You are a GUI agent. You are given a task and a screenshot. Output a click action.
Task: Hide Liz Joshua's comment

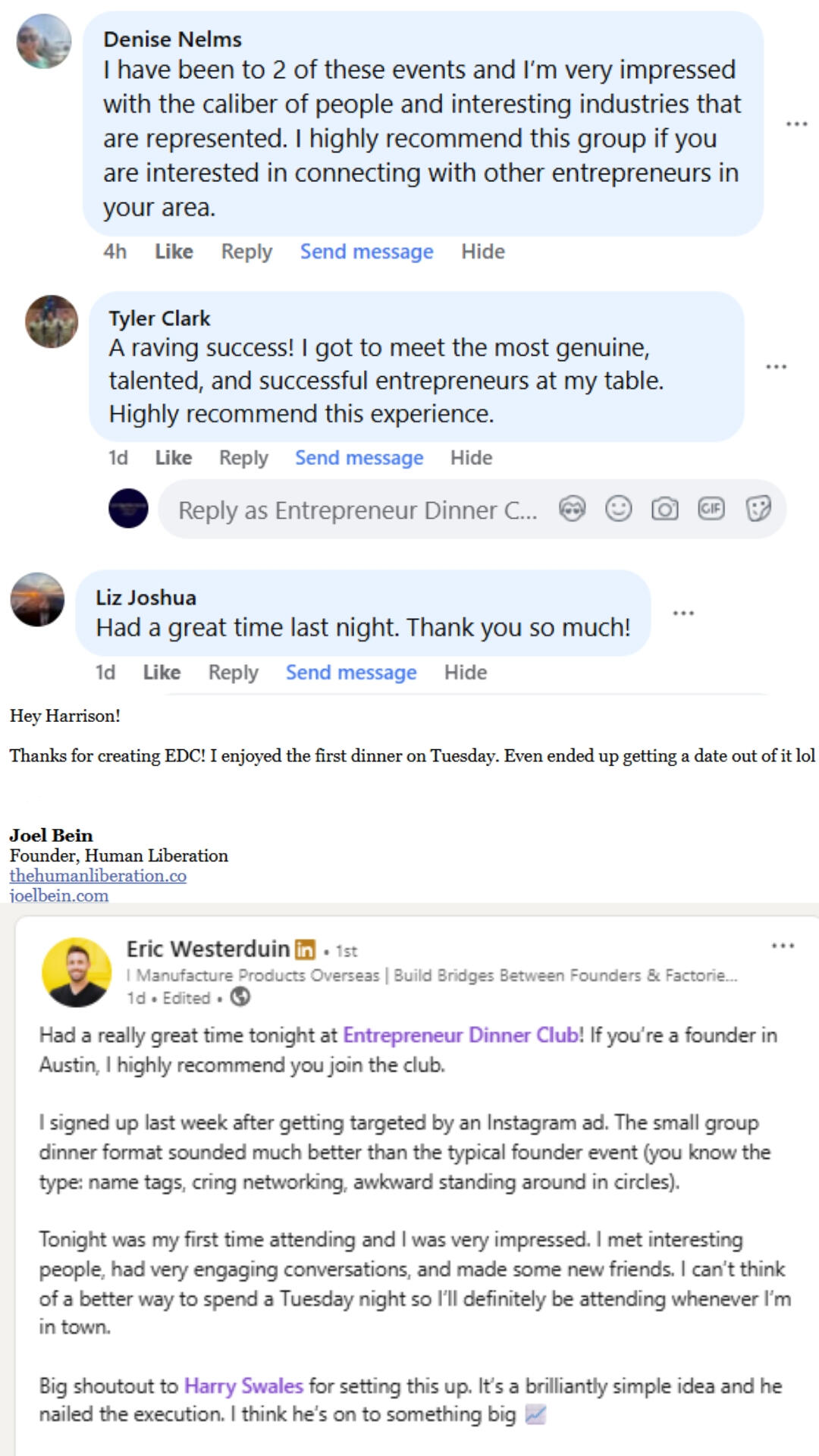[466, 673]
